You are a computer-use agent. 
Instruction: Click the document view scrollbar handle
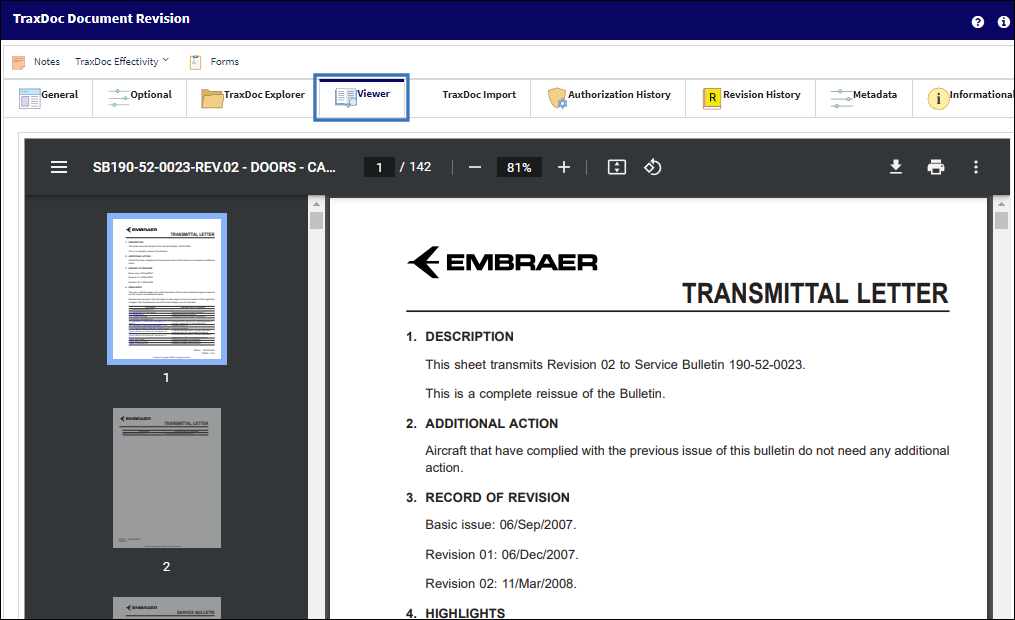coord(1001,221)
